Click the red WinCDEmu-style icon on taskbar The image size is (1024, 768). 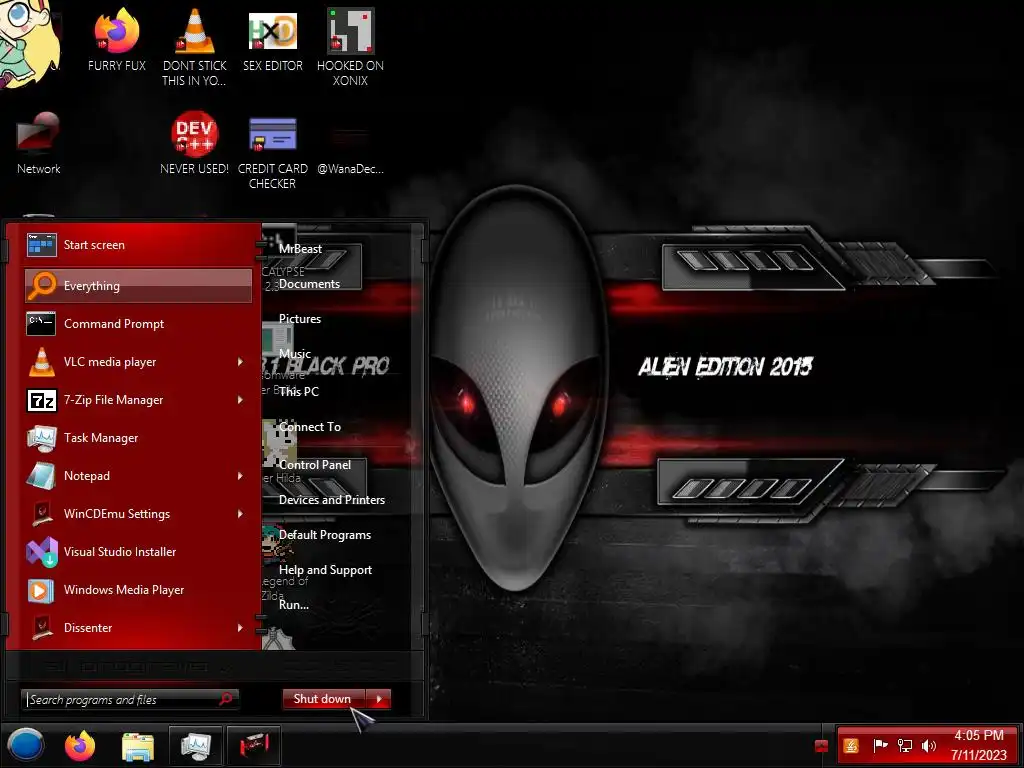[253, 746]
